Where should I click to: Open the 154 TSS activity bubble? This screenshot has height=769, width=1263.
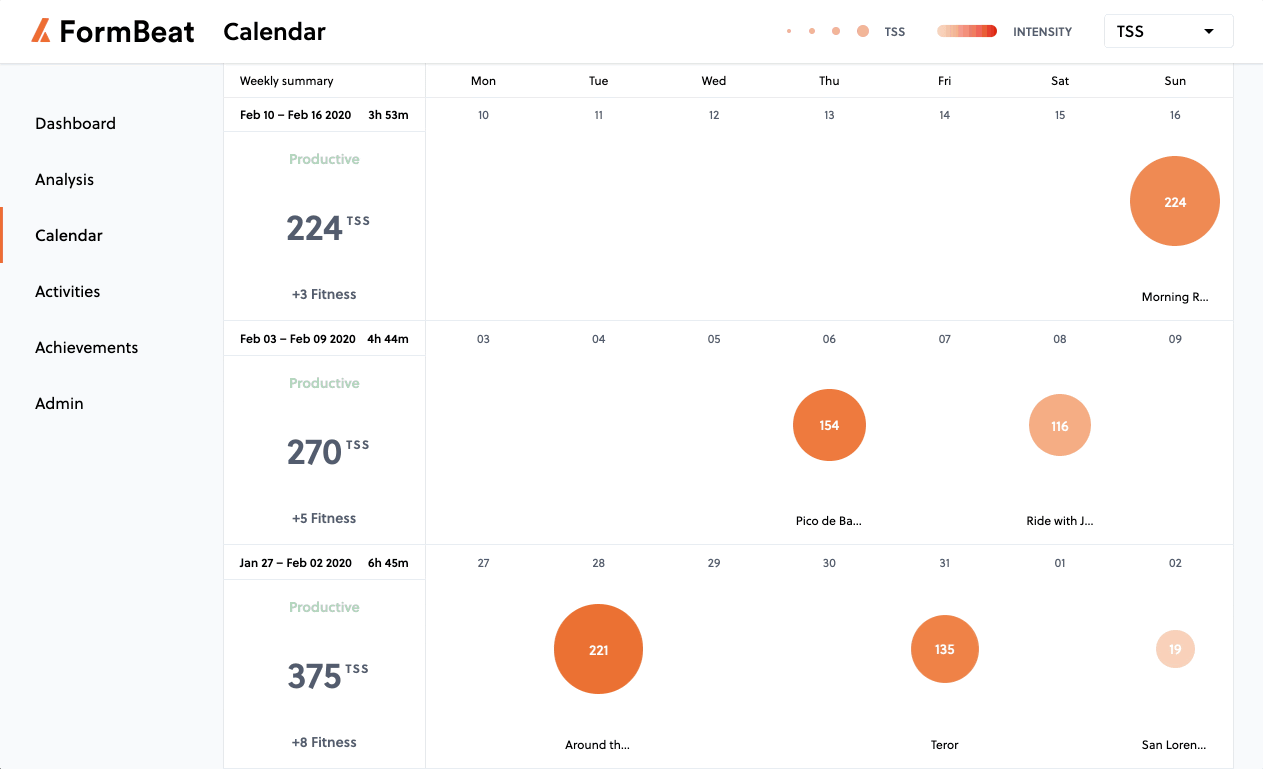coord(829,425)
